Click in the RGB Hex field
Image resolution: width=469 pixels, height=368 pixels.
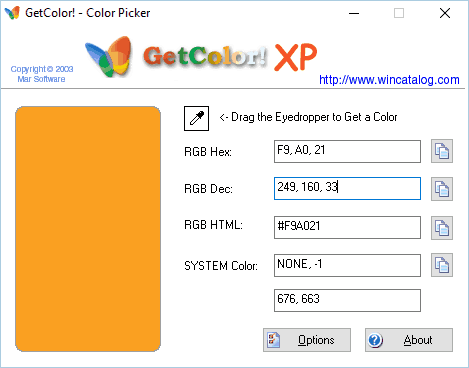click(x=347, y=151)
